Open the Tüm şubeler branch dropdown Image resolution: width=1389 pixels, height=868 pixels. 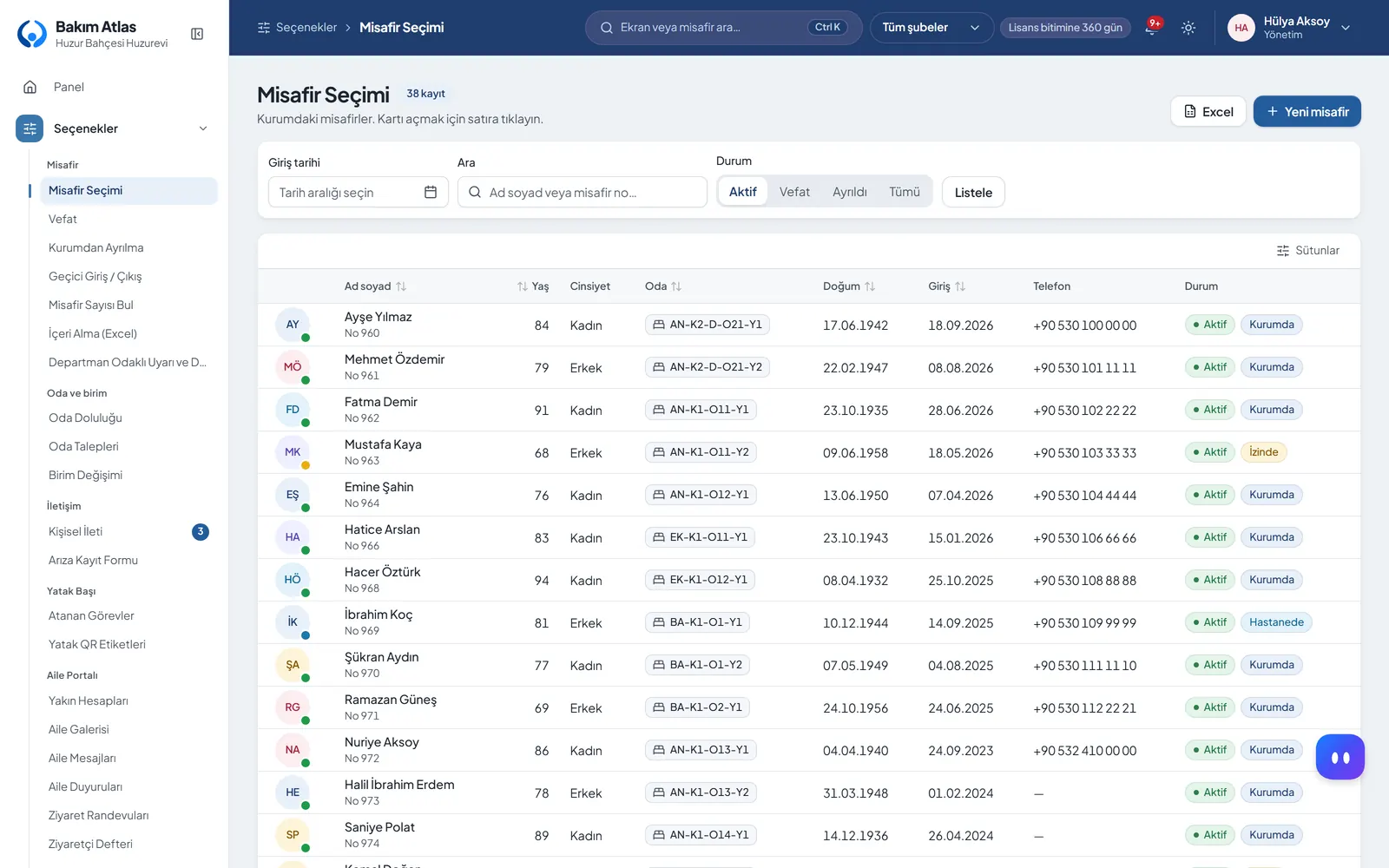[x=931, y=28]
